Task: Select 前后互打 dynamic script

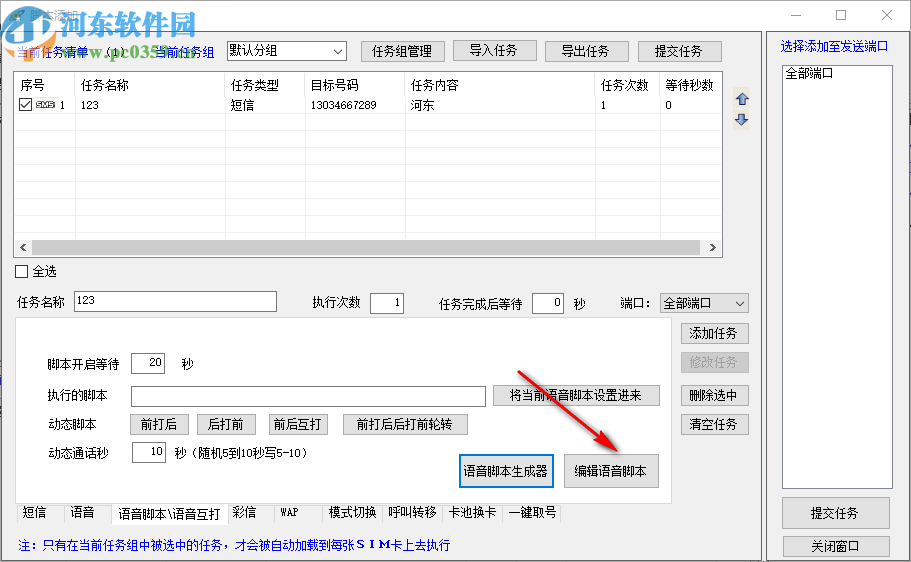Action: click(x=298, y=424)
